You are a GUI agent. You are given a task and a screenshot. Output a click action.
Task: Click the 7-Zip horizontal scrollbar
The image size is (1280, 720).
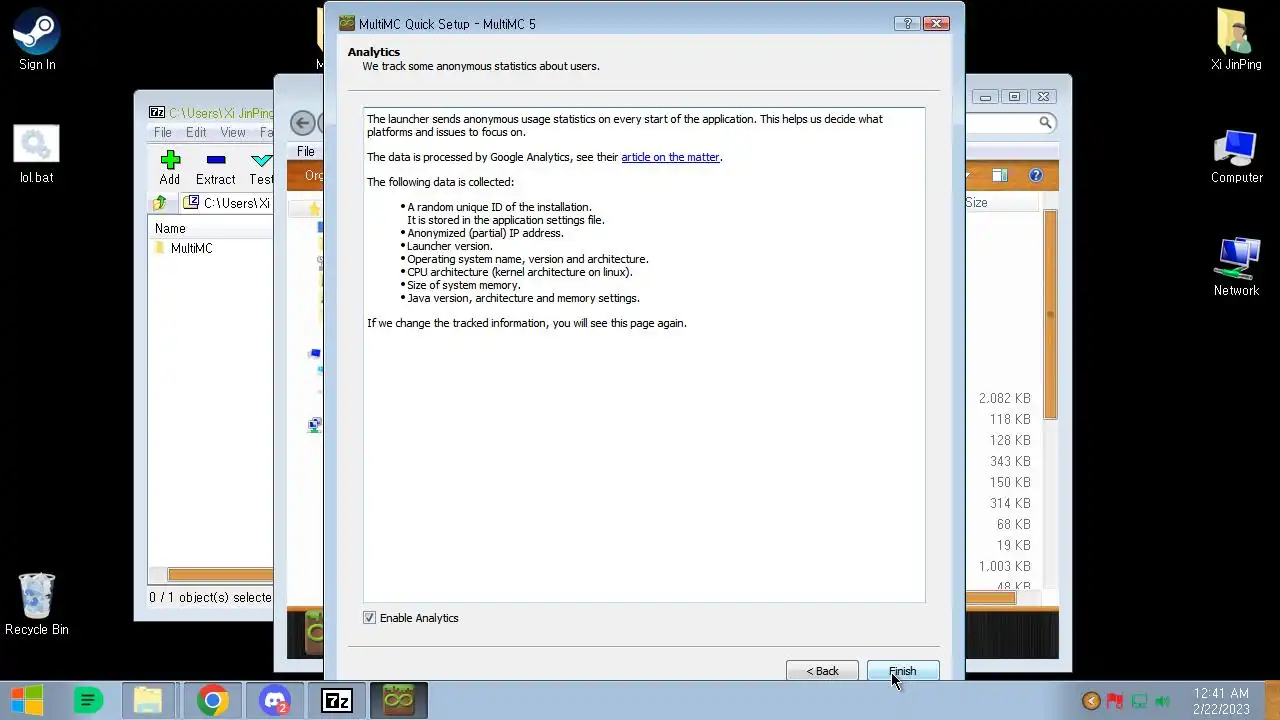coord(220,575)
